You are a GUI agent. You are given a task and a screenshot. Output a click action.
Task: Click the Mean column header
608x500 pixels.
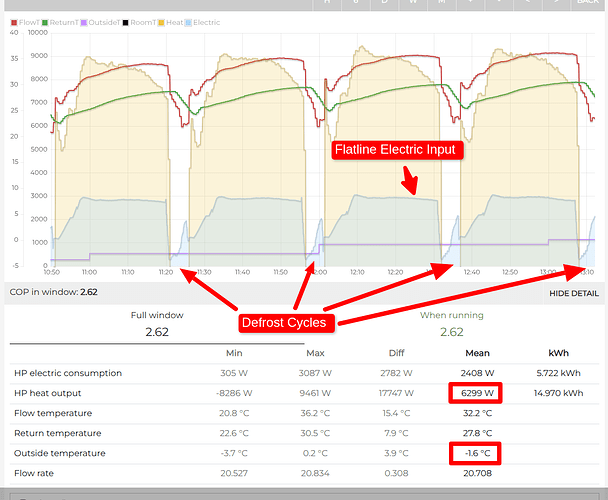[x=477, y=353]
